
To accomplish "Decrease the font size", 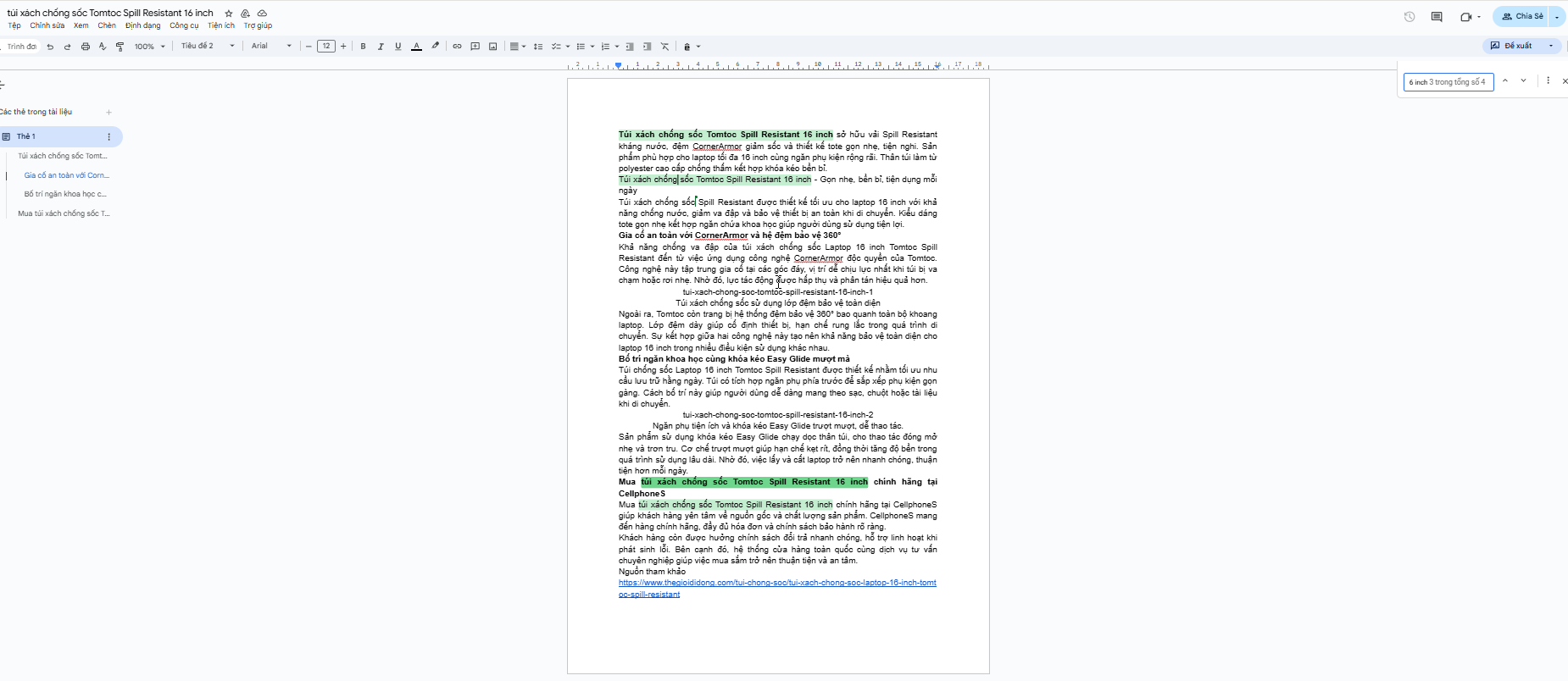I will (309, 47).
